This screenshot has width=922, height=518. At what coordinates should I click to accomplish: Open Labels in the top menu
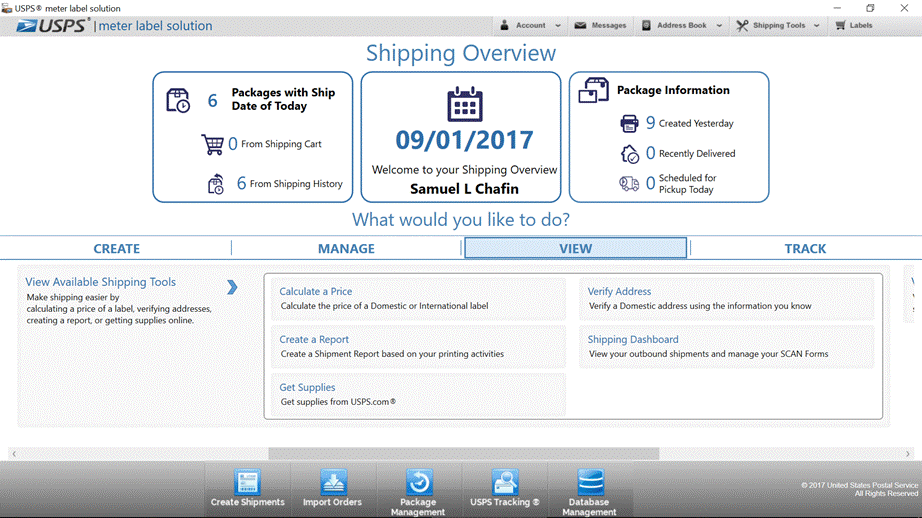tap(854, 25)
